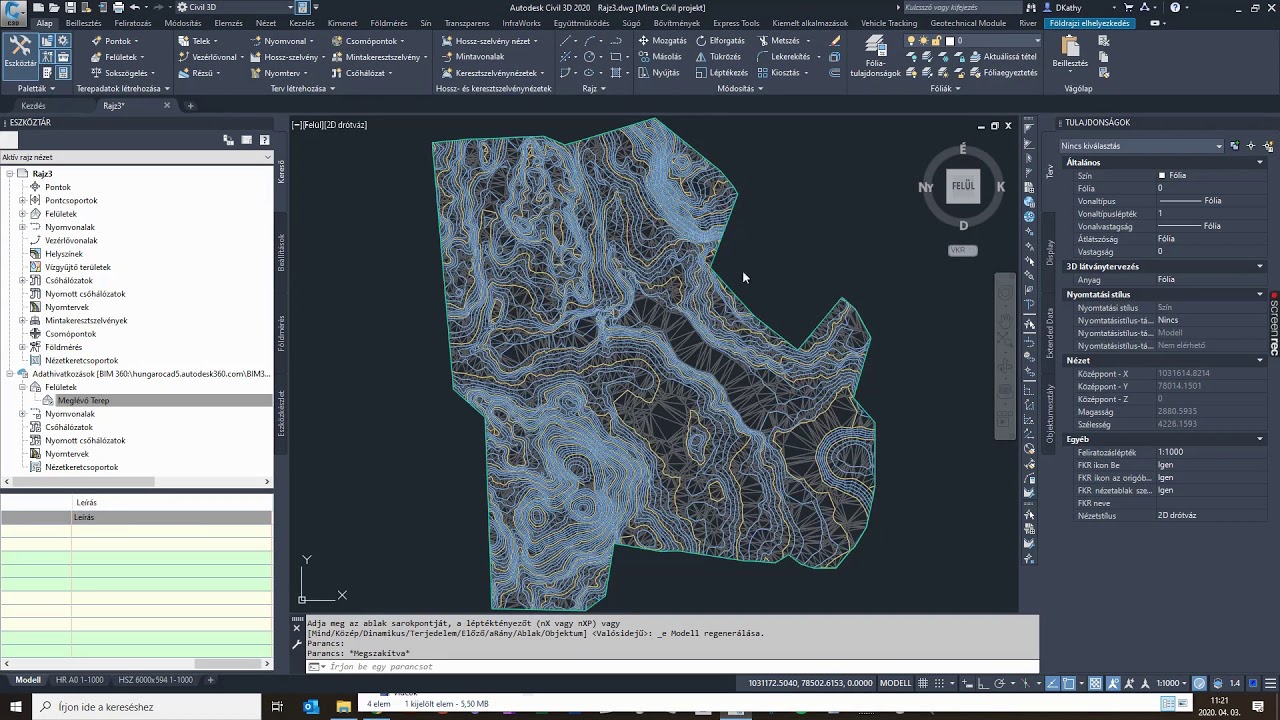
Task: Switch to the Beillesztés ribbon tab
Action: point(83,23)
